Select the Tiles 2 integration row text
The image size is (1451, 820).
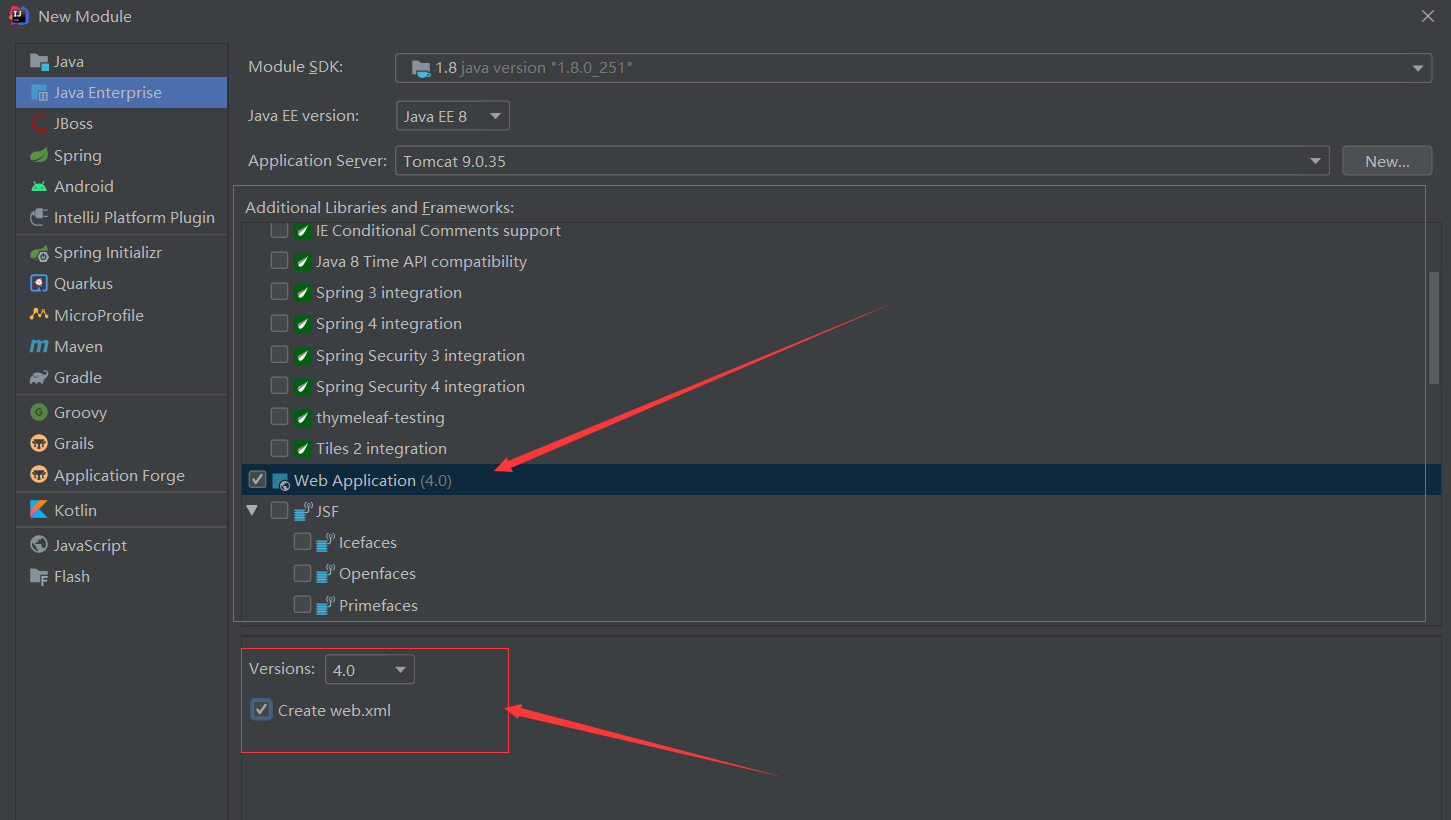point(381,449)
